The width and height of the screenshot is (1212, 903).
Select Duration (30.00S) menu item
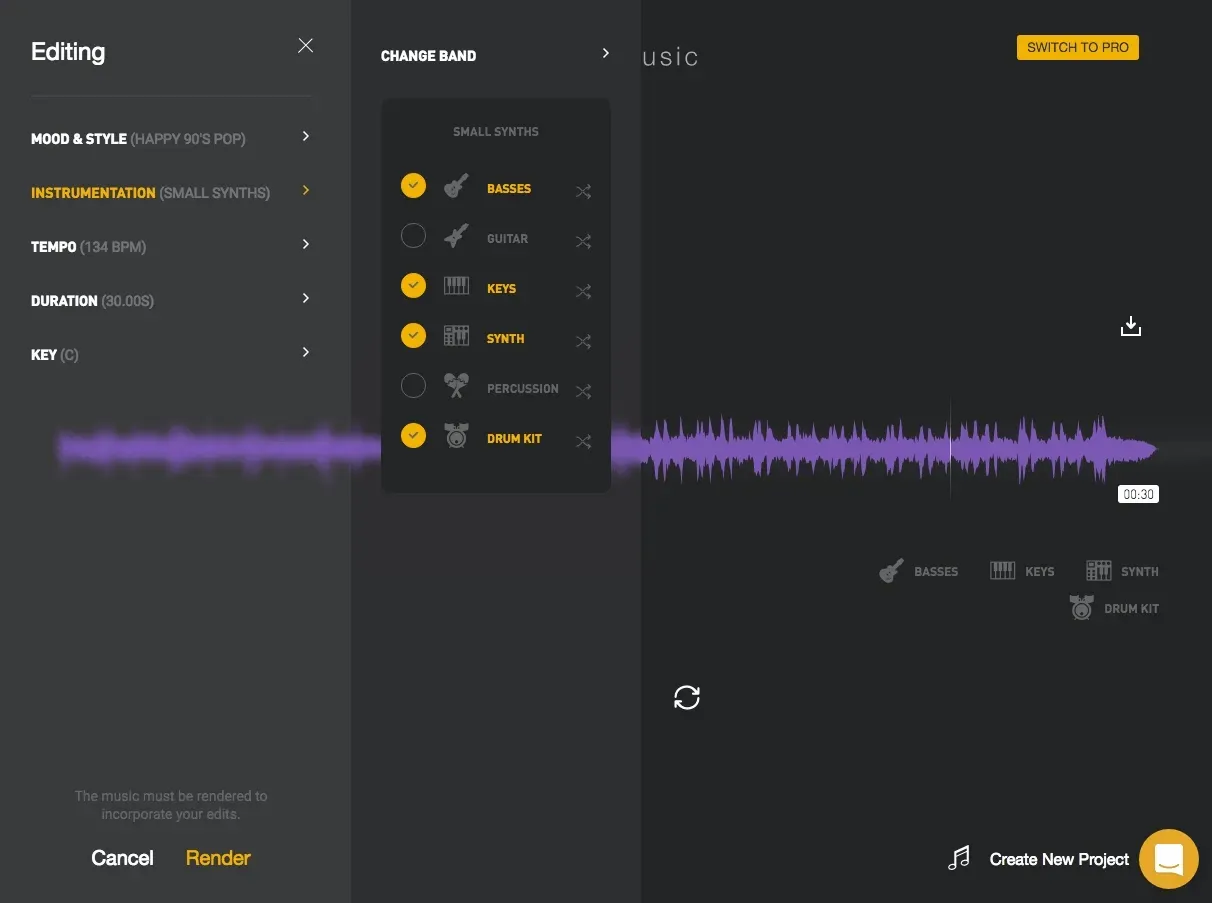(171, 300)
